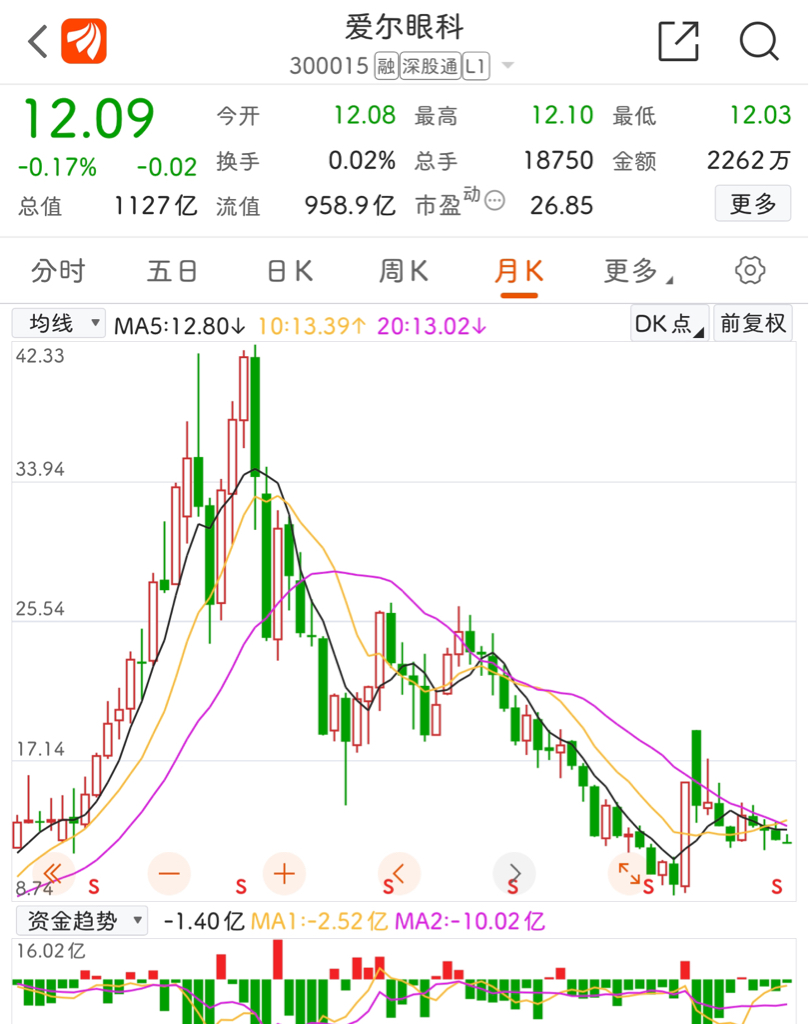
Task: Zoom in the chart with plus button
Action: (284, 873)
